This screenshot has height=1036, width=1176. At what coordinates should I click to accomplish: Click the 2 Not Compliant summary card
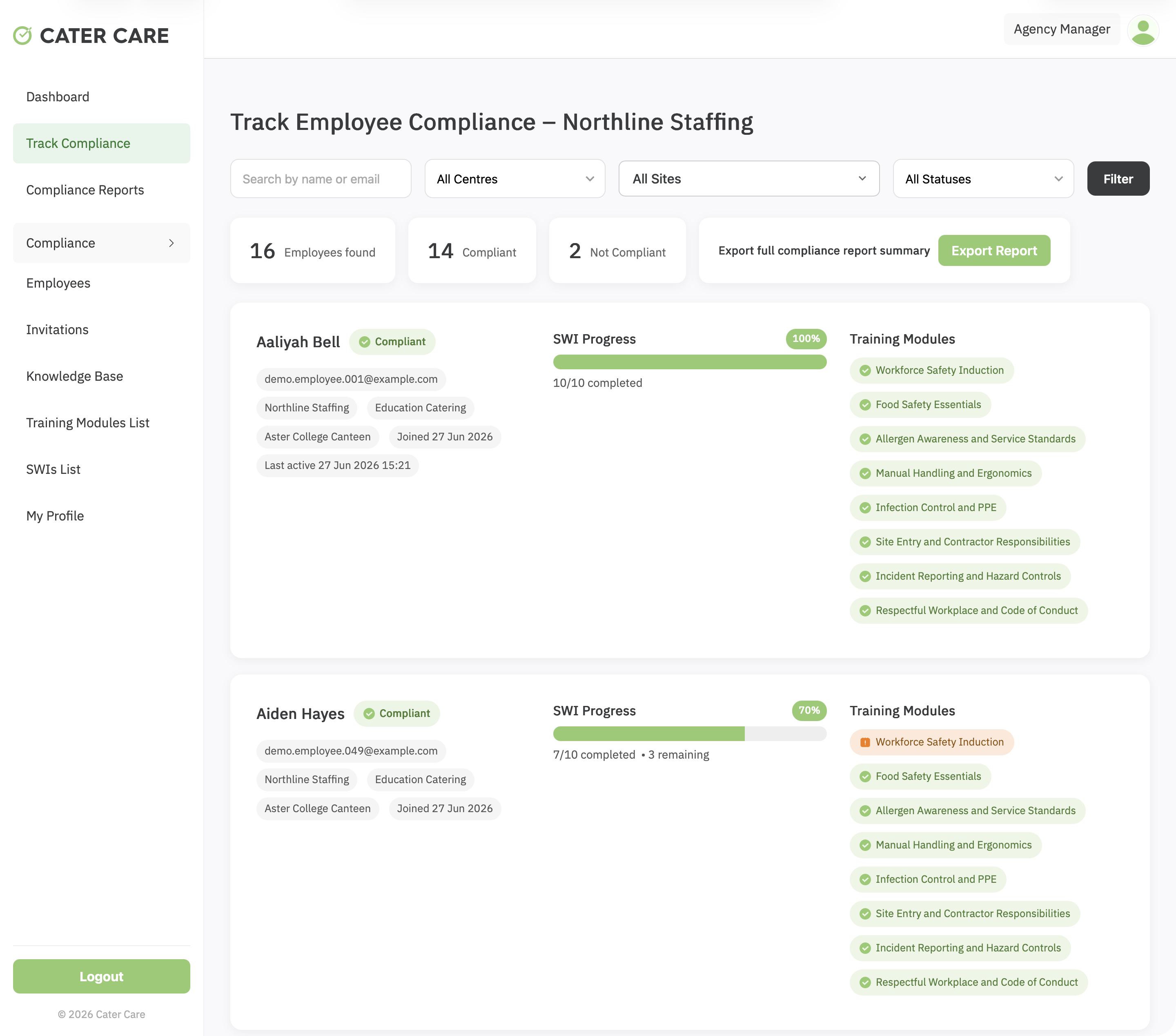tap(617, 250)
